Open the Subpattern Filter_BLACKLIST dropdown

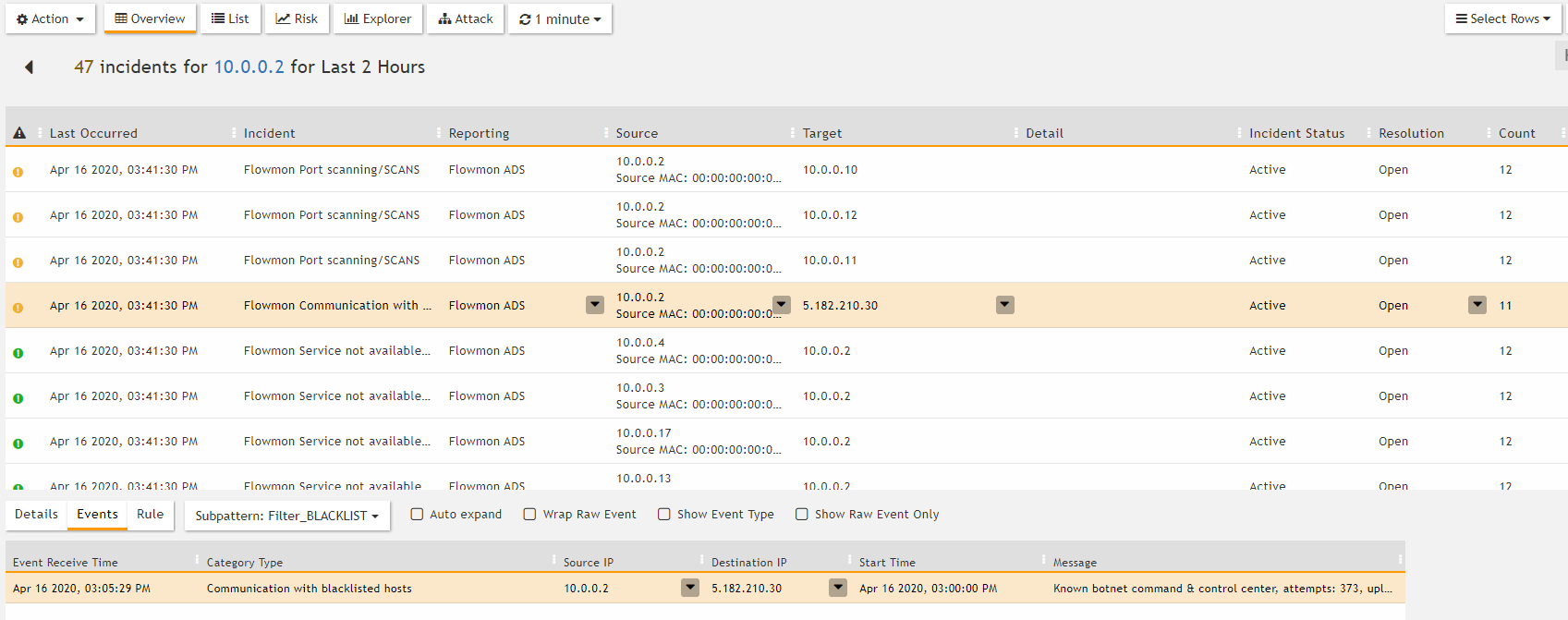286,516
